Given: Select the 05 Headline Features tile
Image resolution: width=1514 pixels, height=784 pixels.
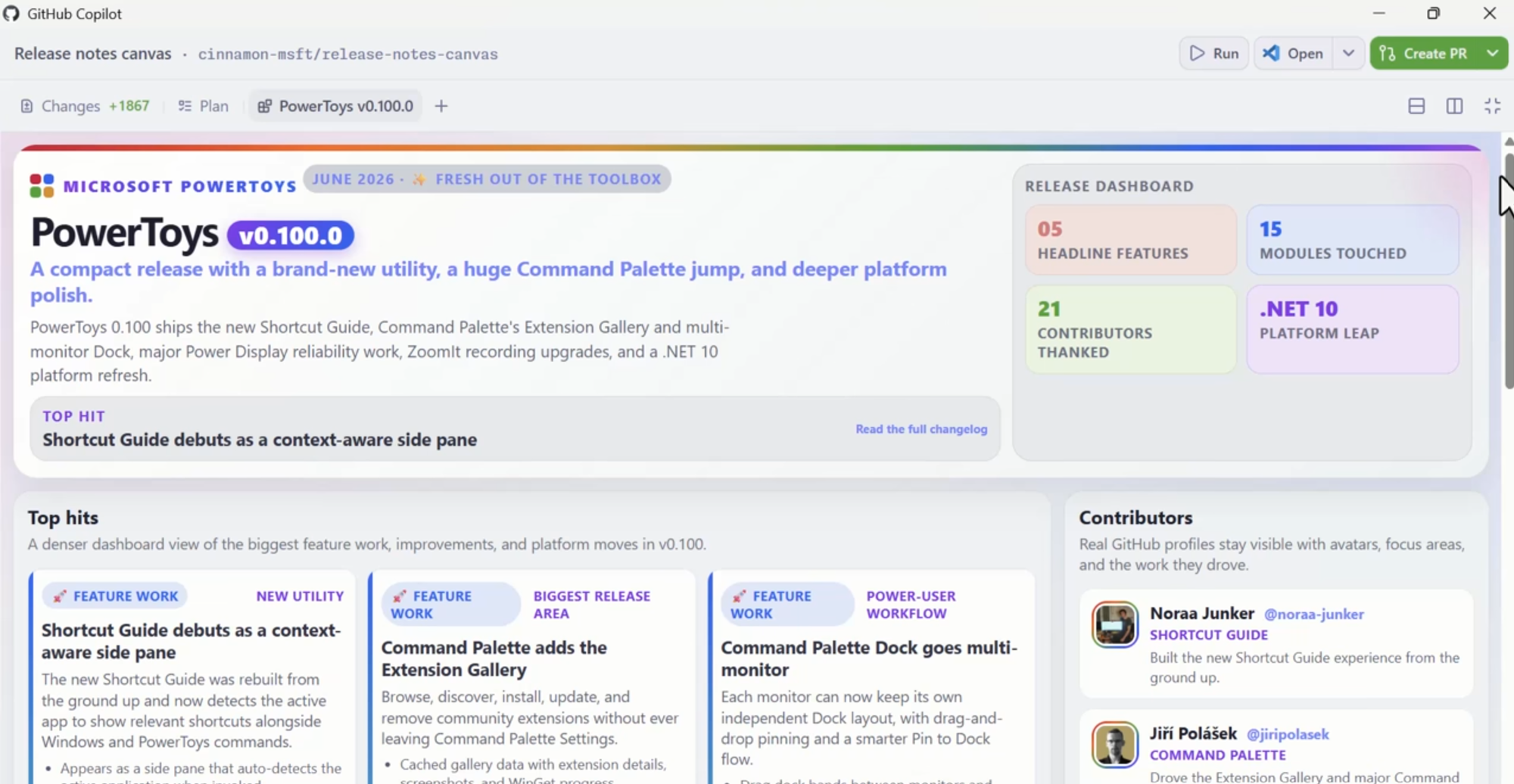Looking at the screenshot, I should (x=1131, y=240).
